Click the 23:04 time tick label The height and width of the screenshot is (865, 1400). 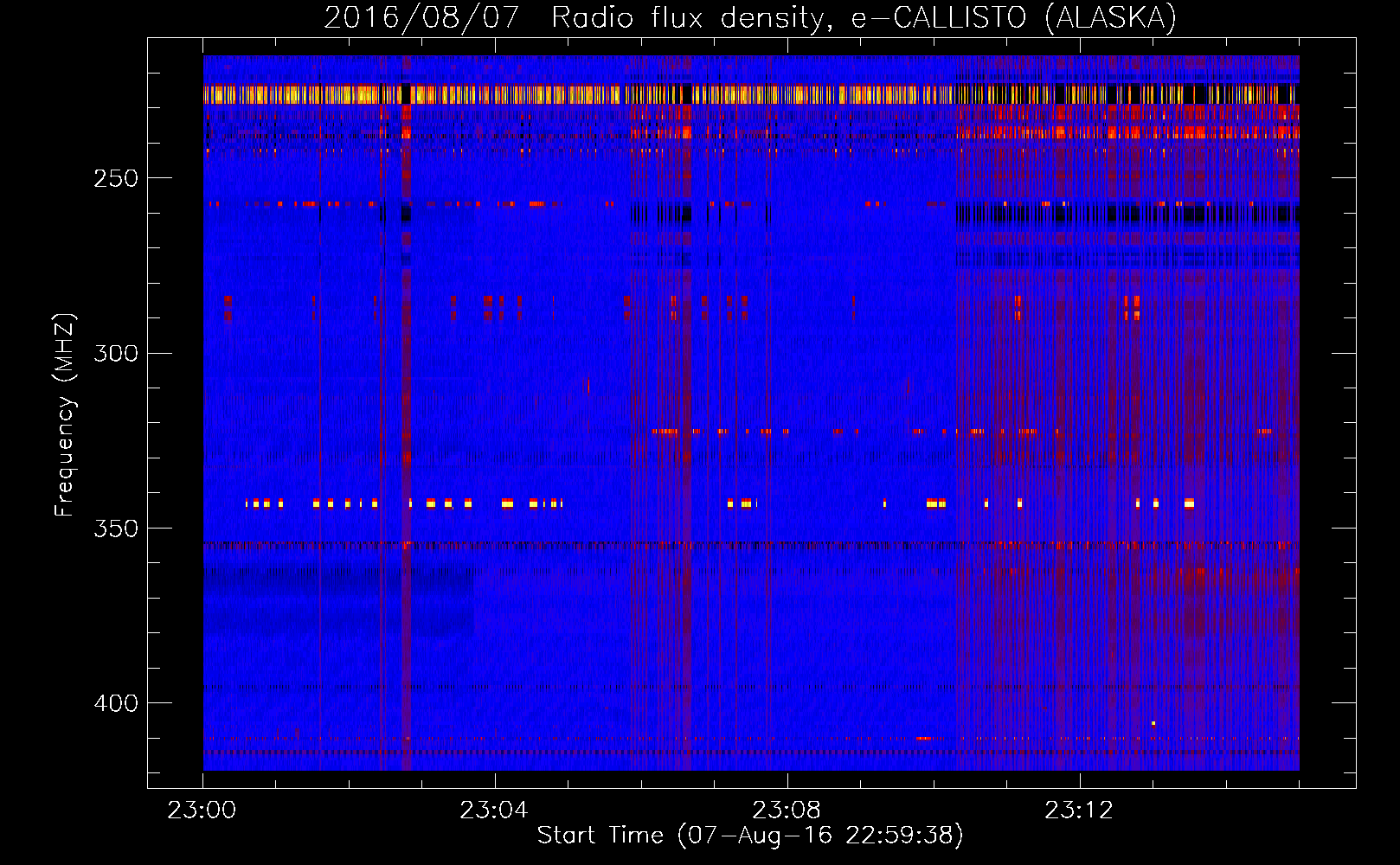click(x=494, y=811)
